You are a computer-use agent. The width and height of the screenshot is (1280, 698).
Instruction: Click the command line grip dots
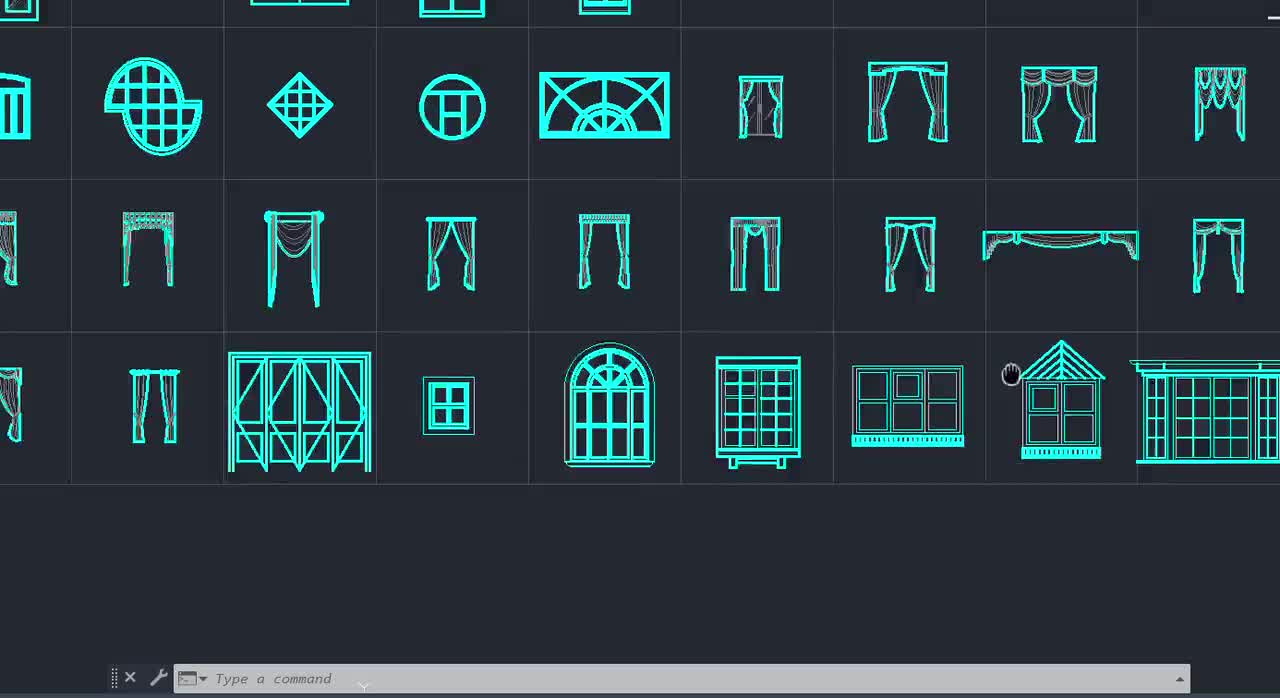pyautogui.click(x=116, y=678)
